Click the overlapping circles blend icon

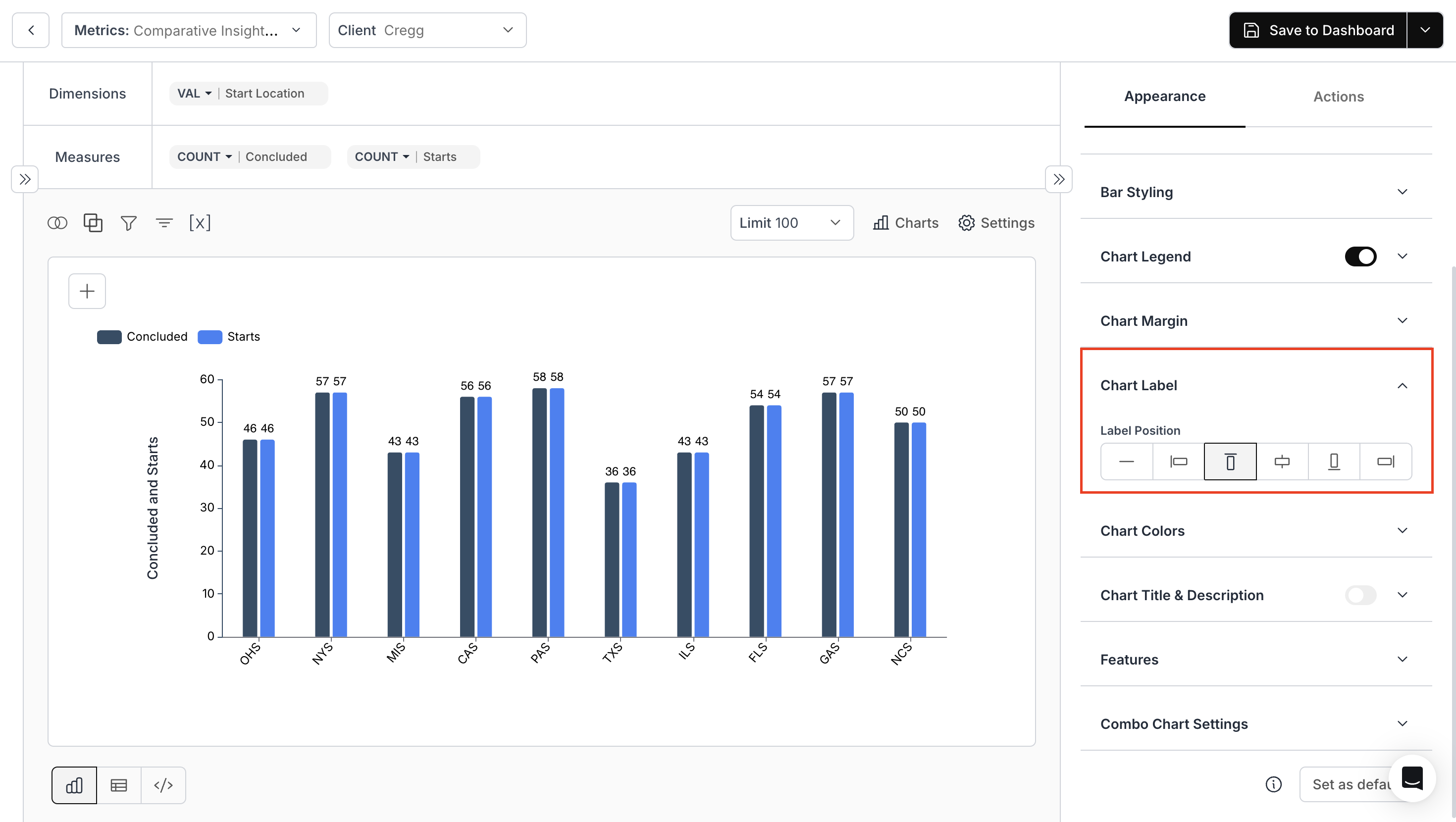57,223
